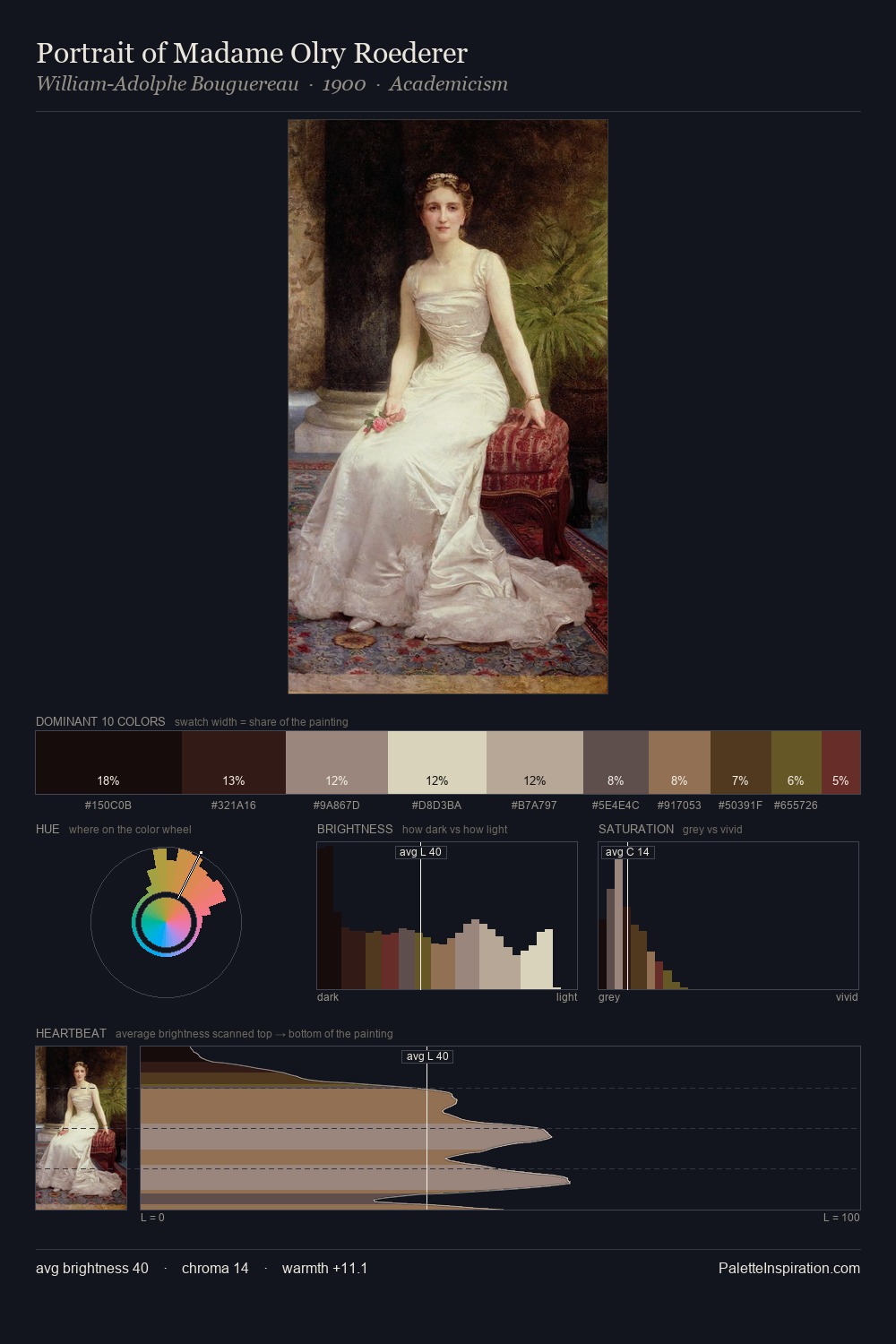The image size is (896, 1344).
Task: Click the hex code label #655726
Action: [x=796, y=806]
